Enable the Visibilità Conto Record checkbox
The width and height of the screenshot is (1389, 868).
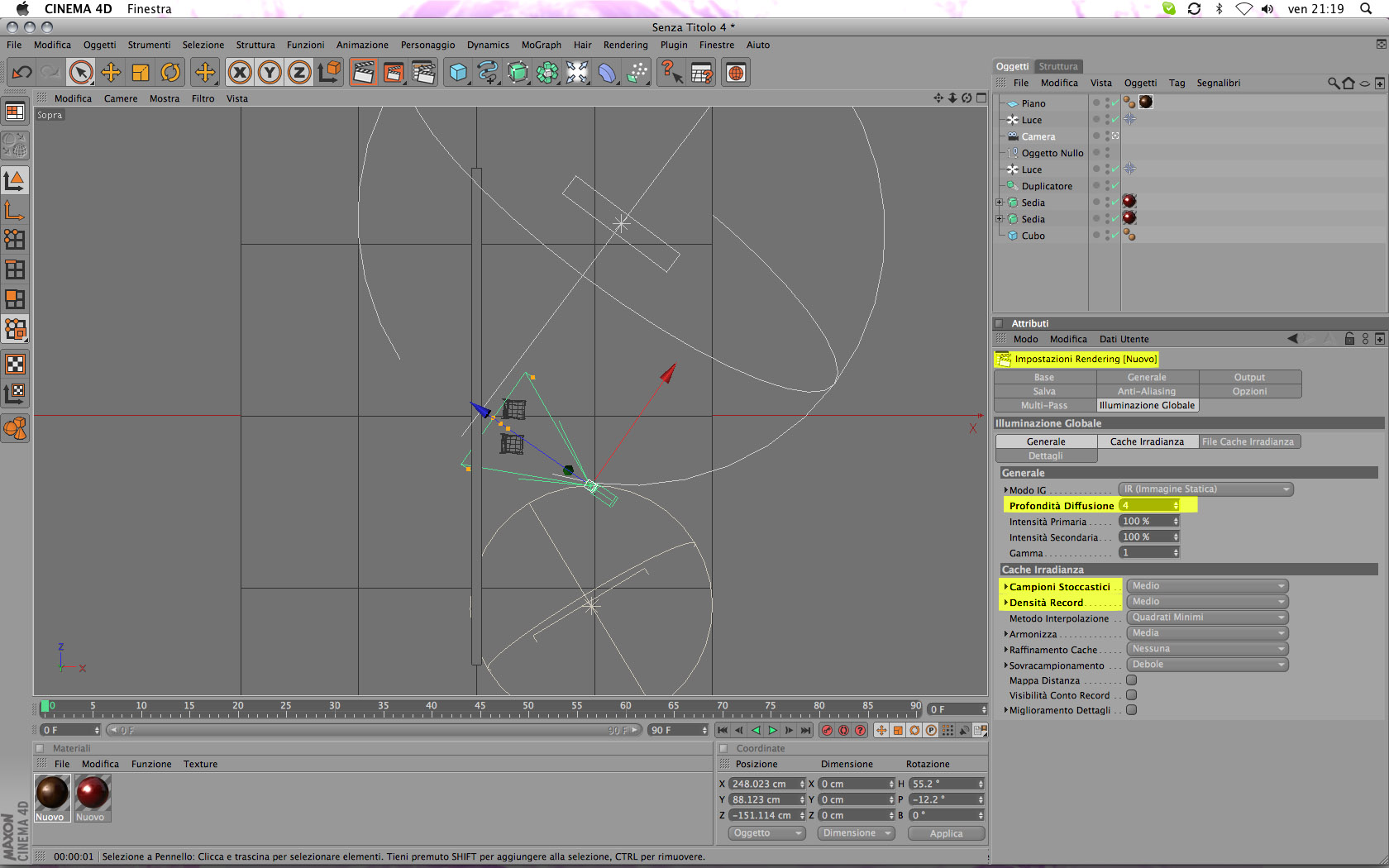(x=1131, y=695)
